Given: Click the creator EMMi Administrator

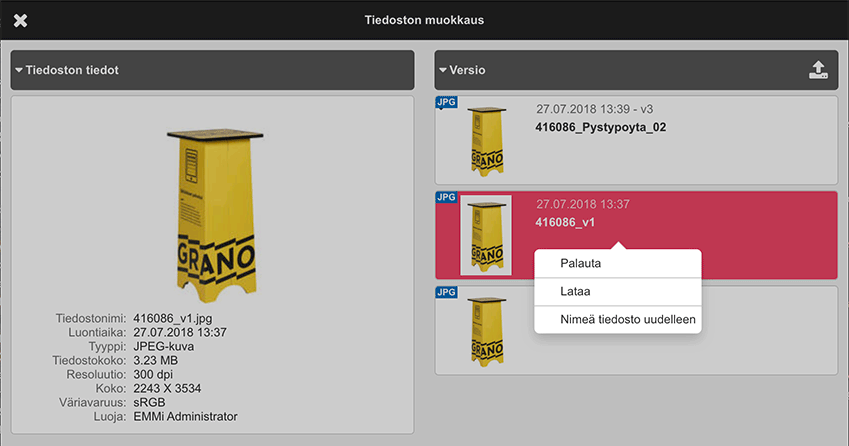Looking at the screenshot, I should pyautogui.click(x=185, y=417).
